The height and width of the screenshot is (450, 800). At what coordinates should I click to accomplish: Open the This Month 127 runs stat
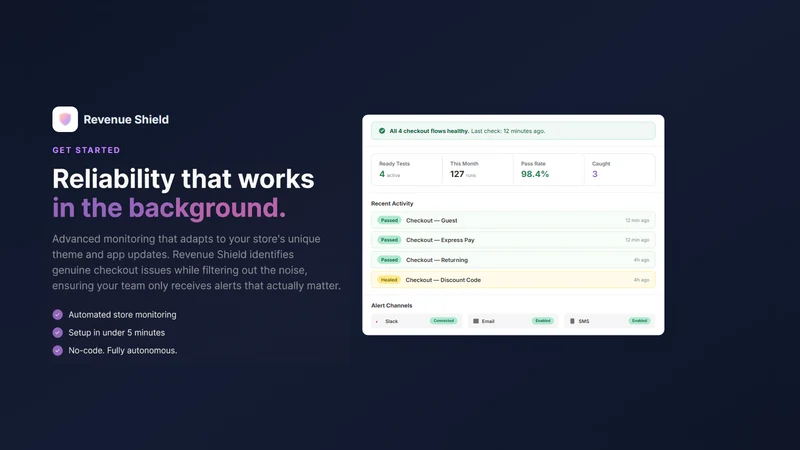tap(478, 169)
